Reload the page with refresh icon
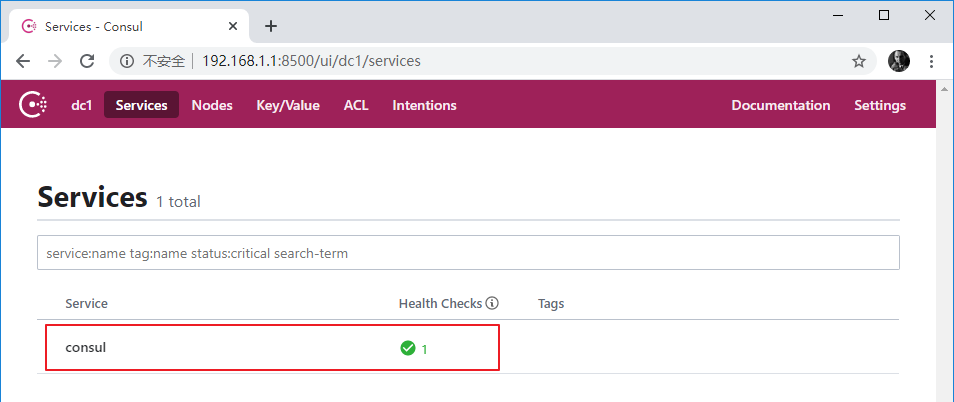This screenshot has height=402, width=954. pyautogui.click(x=88, y=61)
